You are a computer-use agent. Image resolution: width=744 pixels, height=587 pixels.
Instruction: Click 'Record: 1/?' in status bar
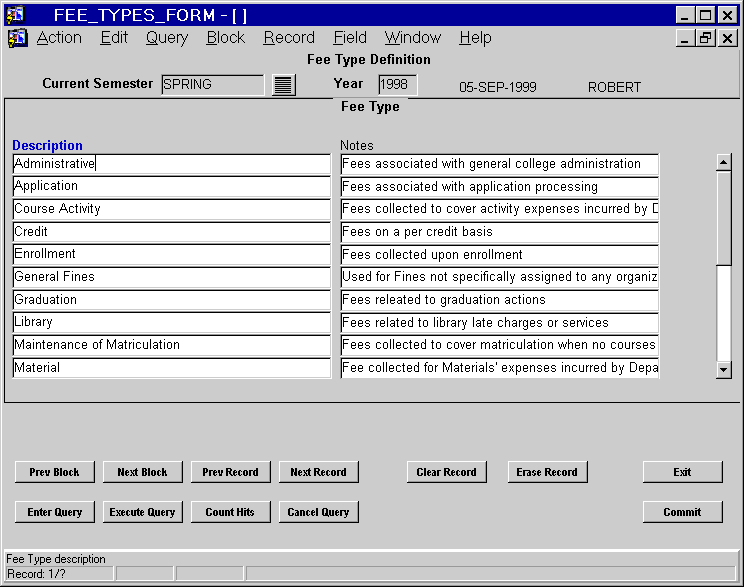36,574
